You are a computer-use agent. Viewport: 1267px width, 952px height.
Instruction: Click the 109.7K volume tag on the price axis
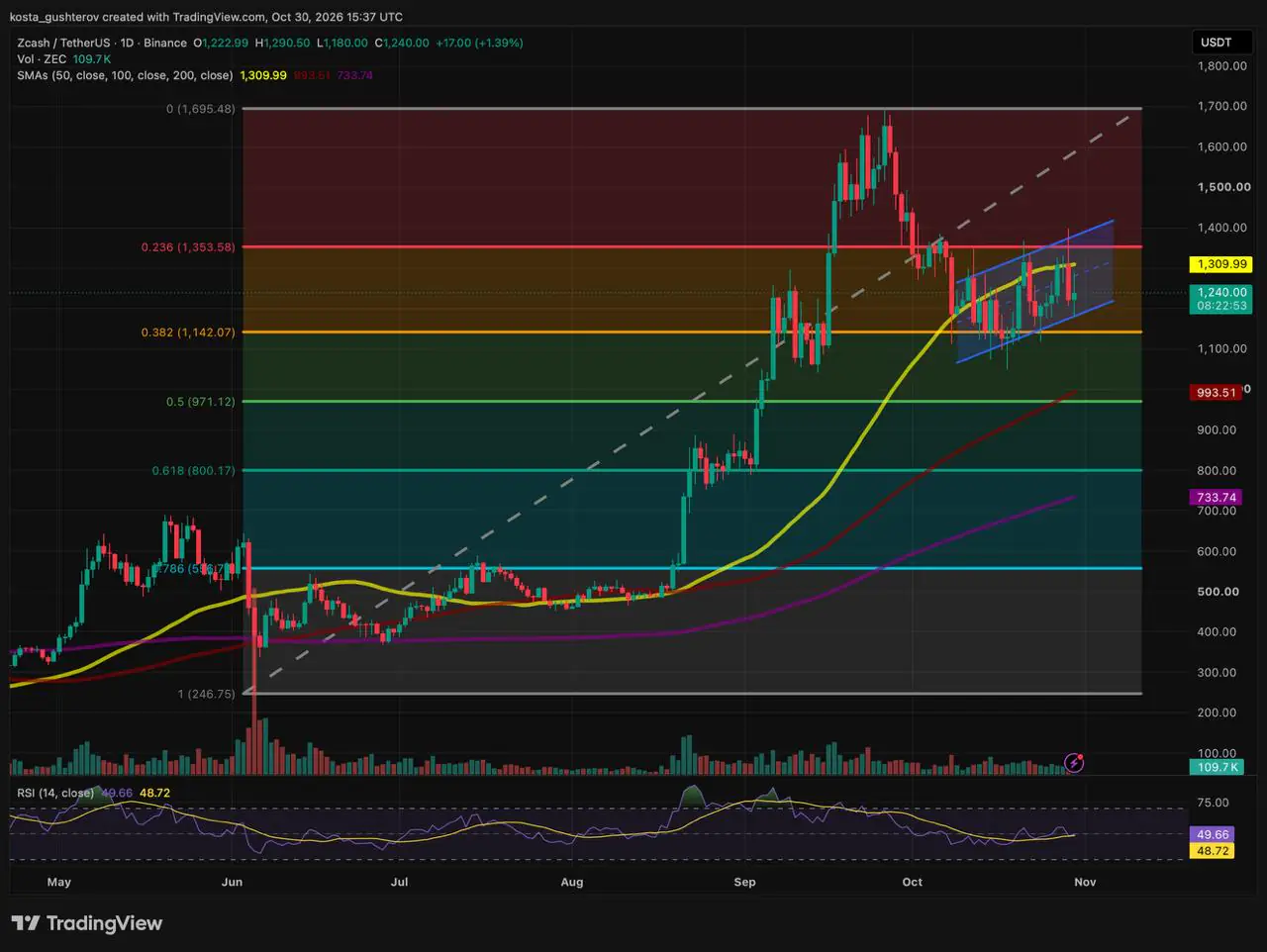1216,768
